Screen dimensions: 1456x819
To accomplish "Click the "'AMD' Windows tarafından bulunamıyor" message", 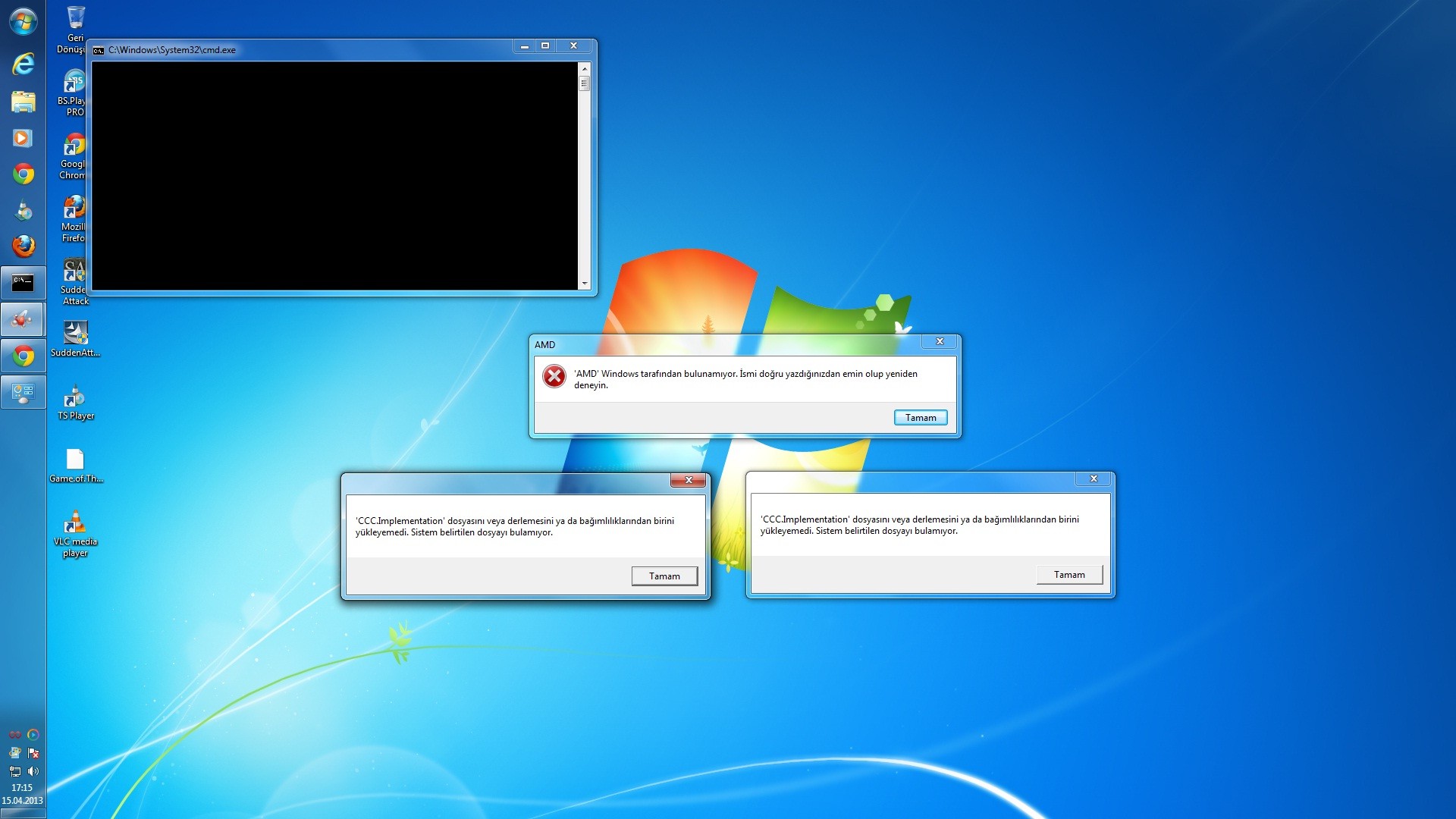I will 745,379.
